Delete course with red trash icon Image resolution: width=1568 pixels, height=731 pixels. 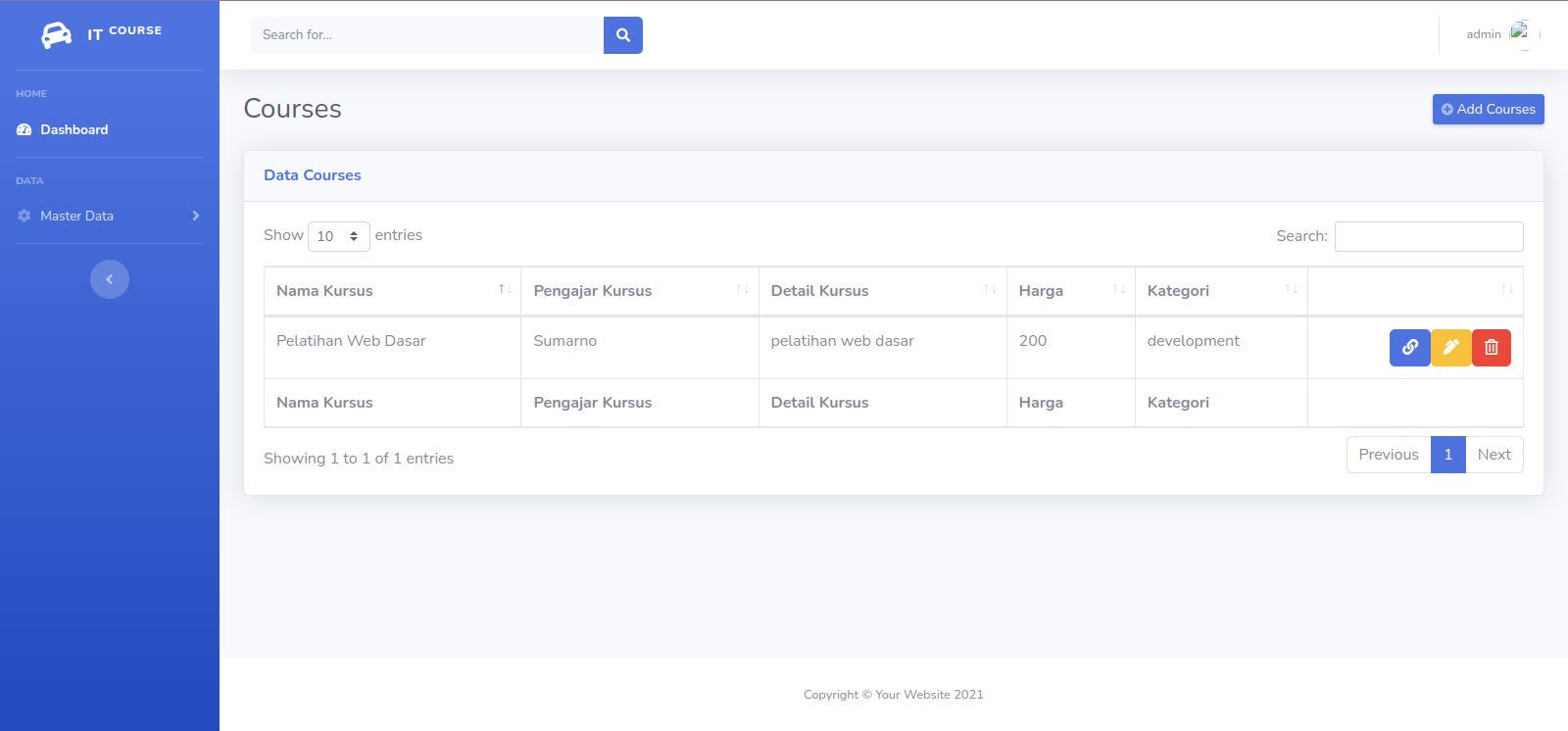tap(1491, 347)
